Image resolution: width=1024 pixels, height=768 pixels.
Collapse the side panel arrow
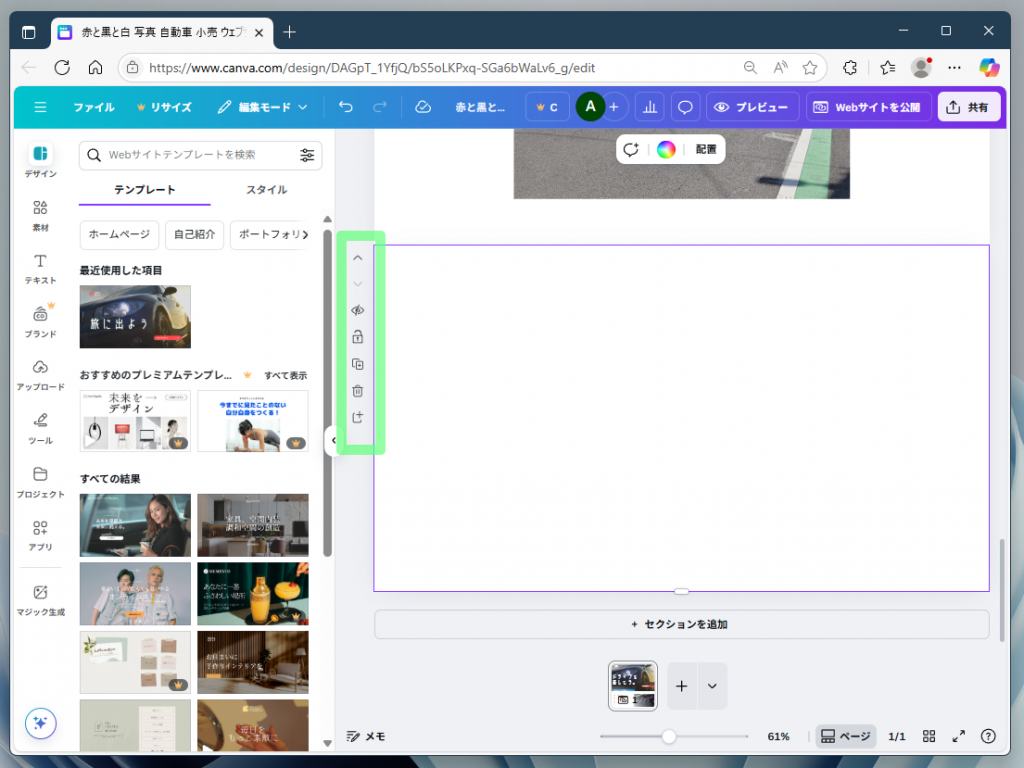pyautogui.click(x=333, y=440)
